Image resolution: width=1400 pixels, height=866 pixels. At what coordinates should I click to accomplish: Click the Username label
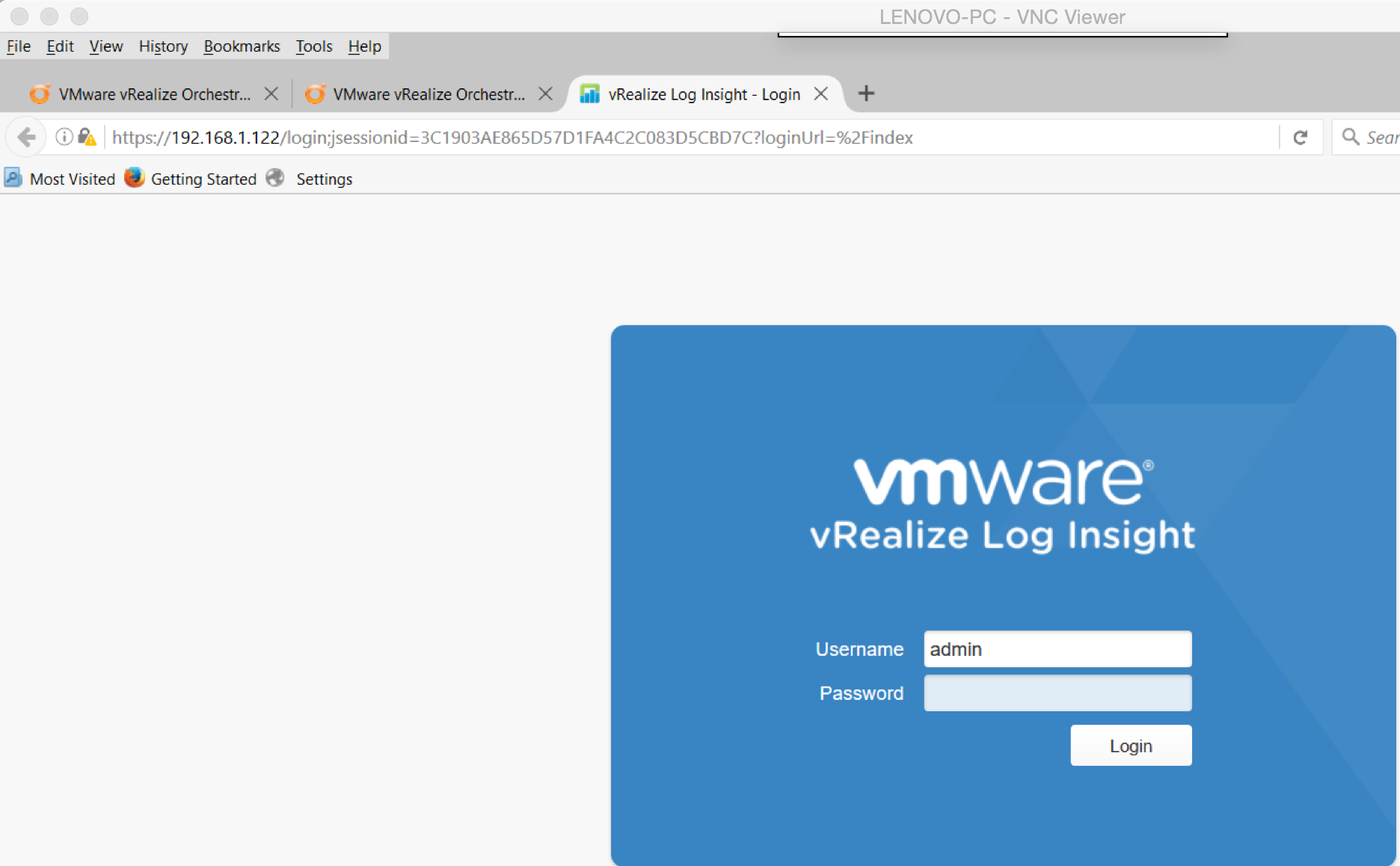click(x=859, y=649)
